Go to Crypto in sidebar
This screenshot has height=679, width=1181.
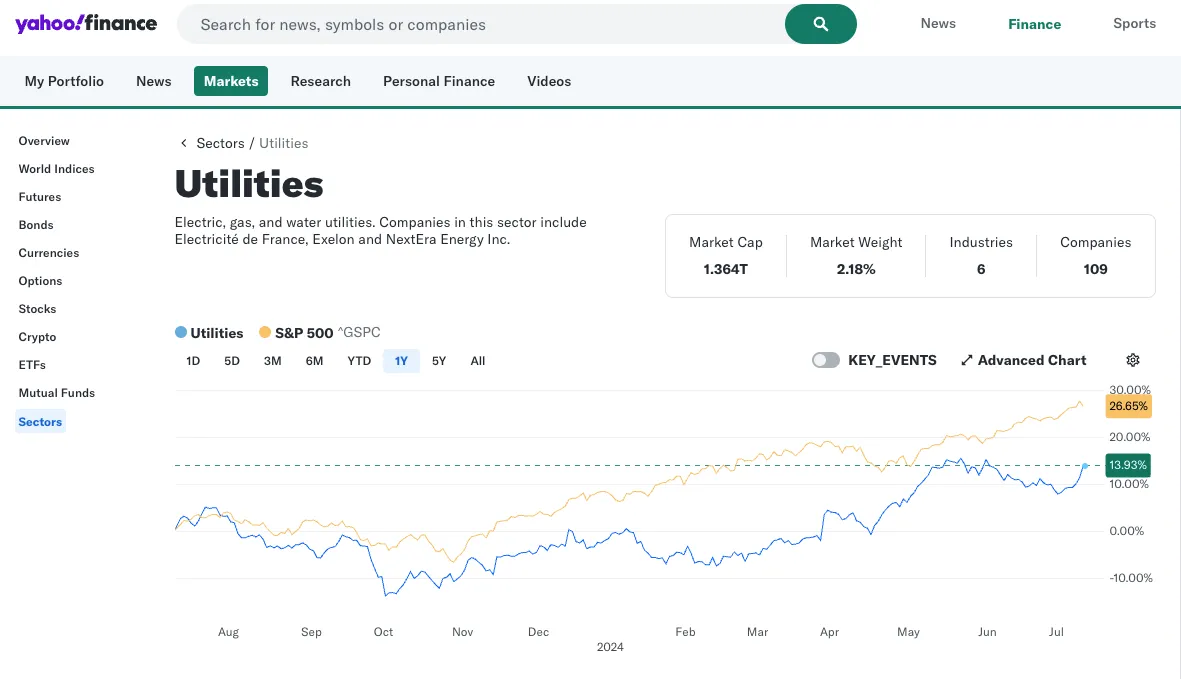pyautogui.click(x=38, y=336)
